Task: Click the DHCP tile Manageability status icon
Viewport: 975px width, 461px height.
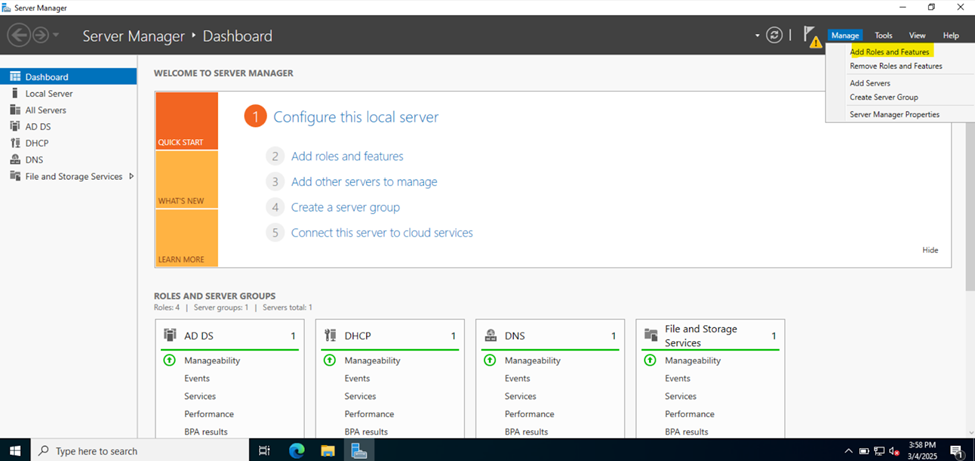Action: point(330,360)
